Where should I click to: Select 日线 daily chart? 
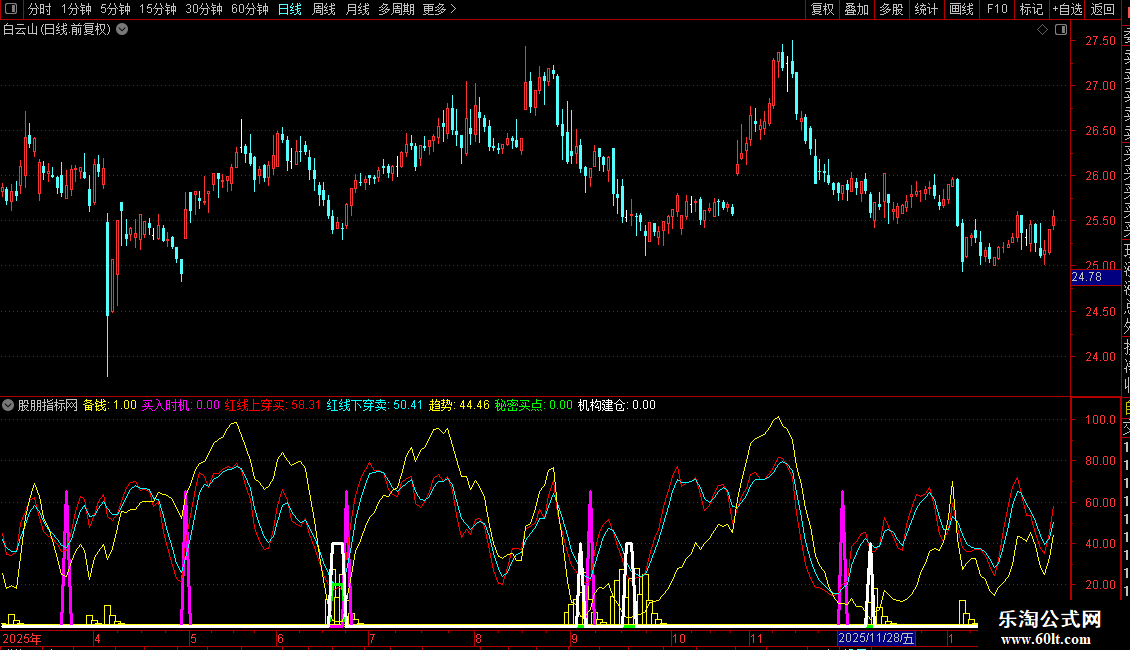point(290,9)
